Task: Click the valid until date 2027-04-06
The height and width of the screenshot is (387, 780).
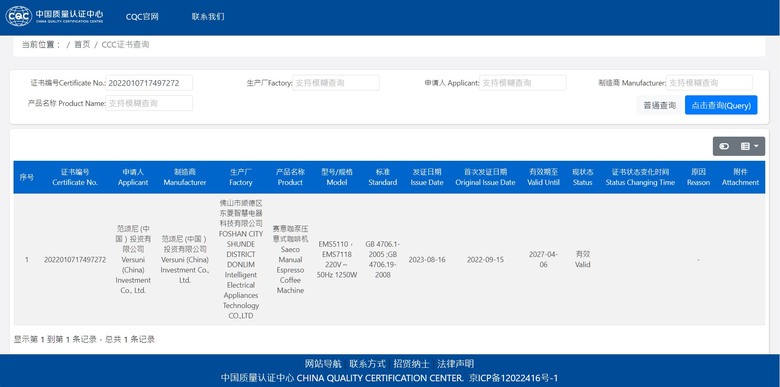Action: [543, 260]
